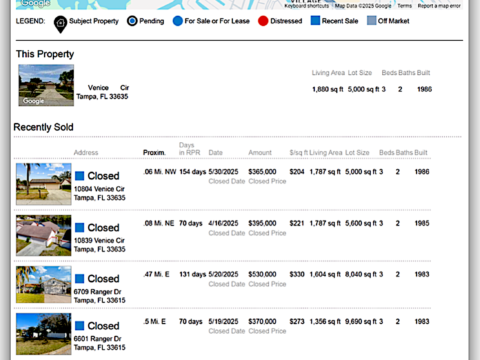
Task: Click the Amount column header
Action: click(260, 152)
